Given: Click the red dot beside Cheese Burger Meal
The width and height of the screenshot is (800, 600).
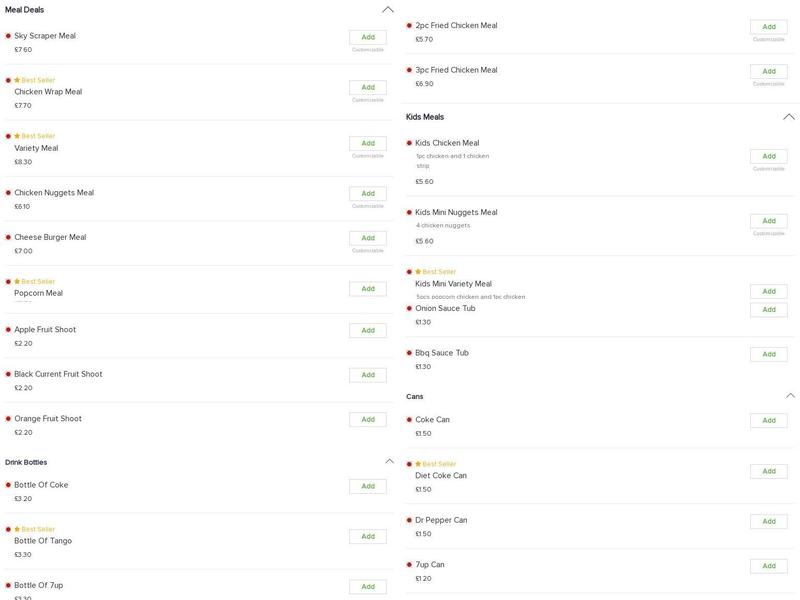Looking at the screenshot, I should click(x=8, y=238).
